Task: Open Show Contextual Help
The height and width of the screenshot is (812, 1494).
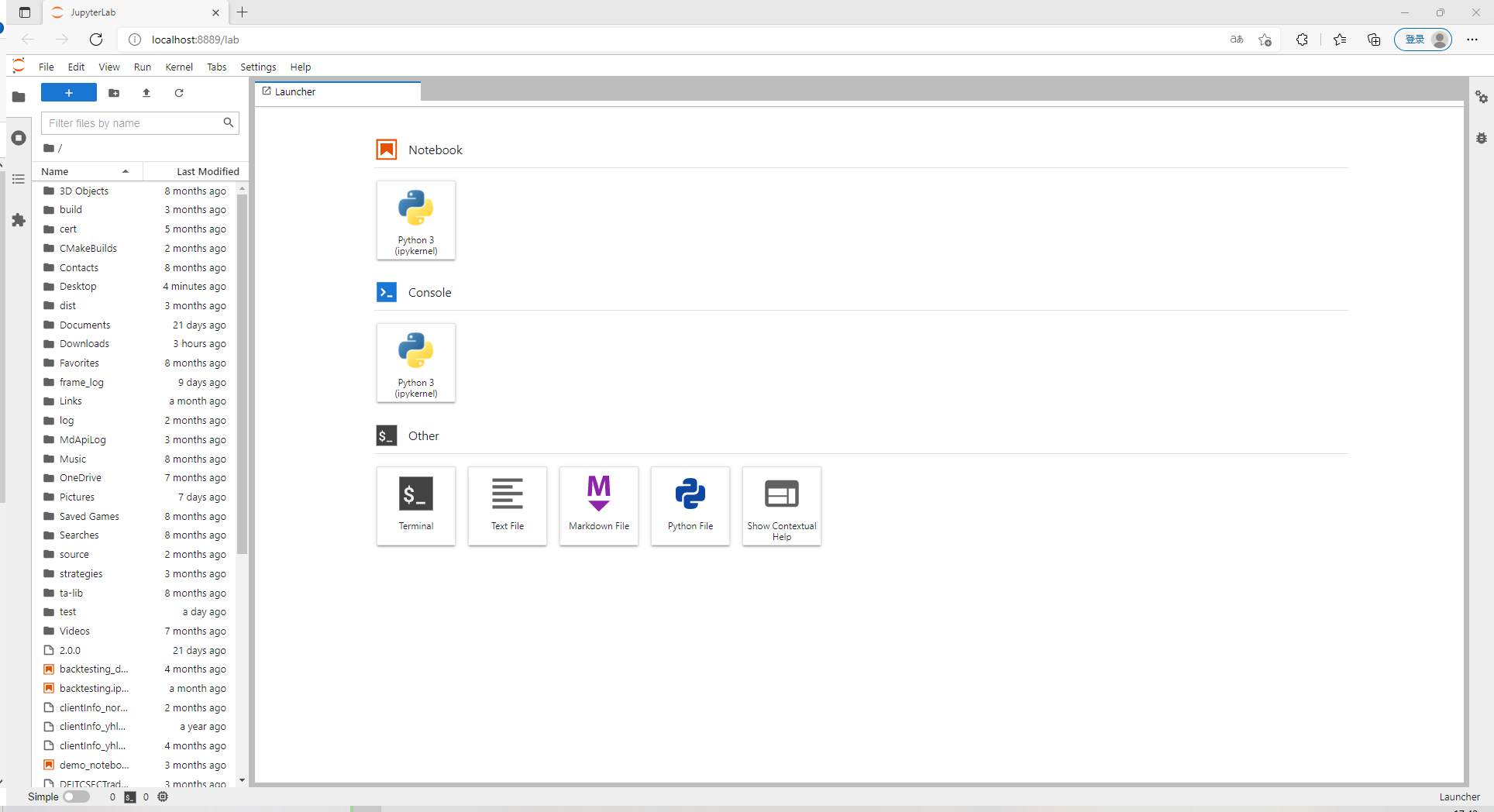Action: tap(782, 506)
